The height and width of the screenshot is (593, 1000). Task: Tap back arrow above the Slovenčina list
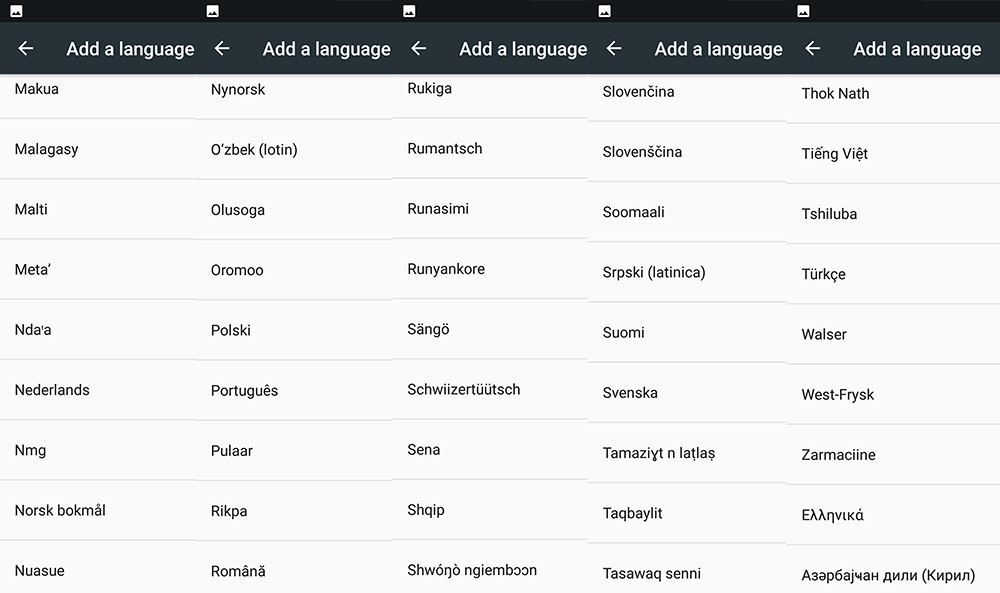pyautogui.click(x=614, y=49)
